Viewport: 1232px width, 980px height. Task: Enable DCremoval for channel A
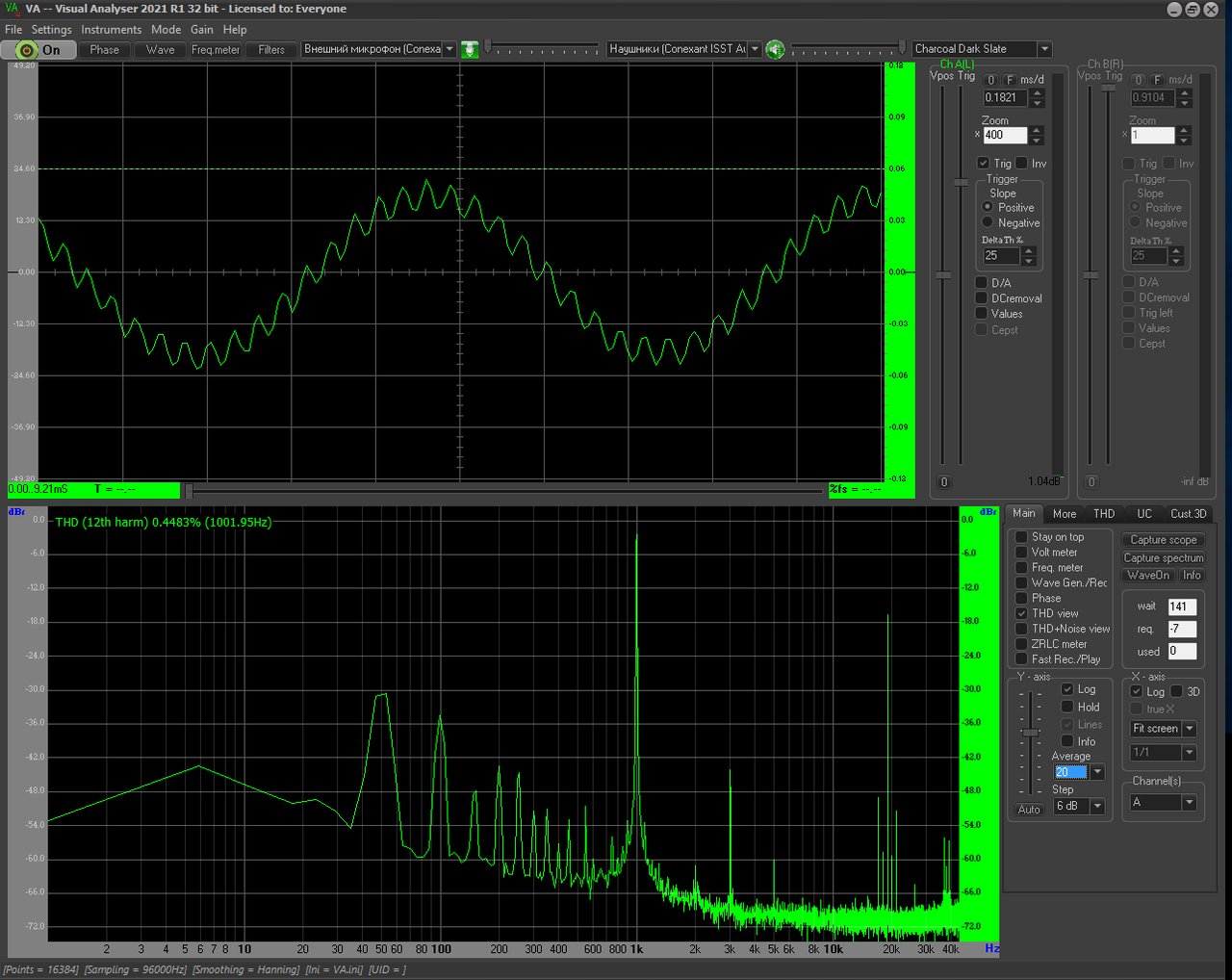coord(982,298)
